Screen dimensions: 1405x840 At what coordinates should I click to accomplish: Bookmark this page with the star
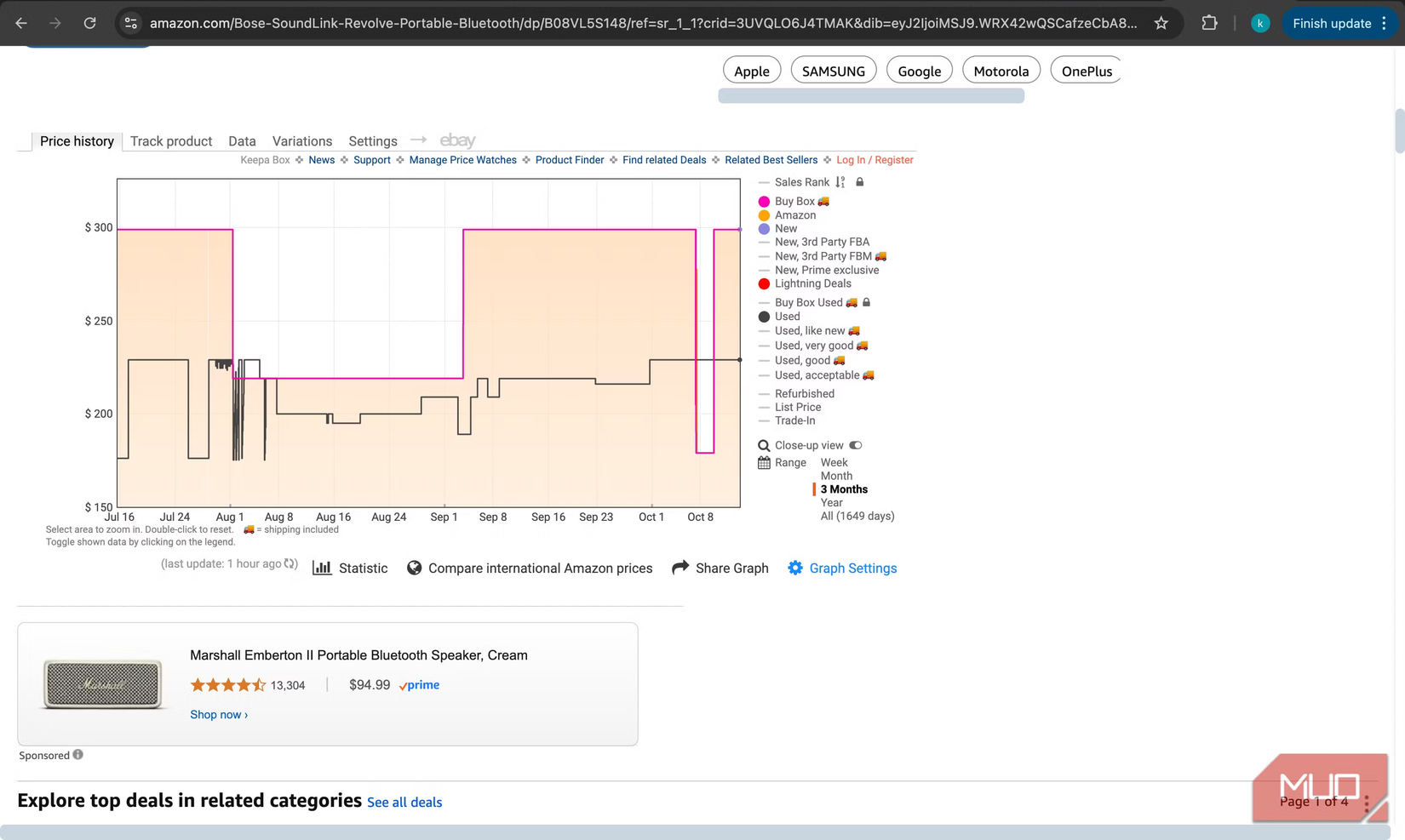click(x=1161, y=23)
